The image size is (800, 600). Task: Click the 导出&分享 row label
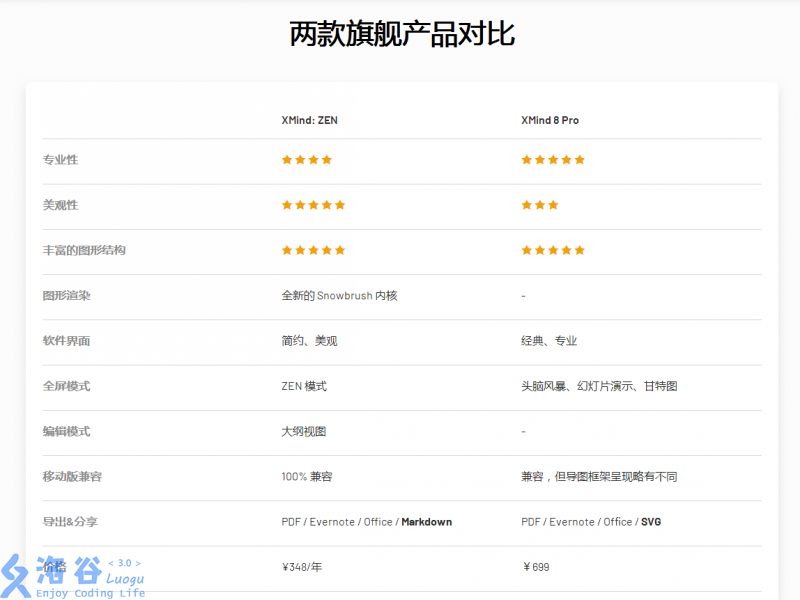pos(70,522)
